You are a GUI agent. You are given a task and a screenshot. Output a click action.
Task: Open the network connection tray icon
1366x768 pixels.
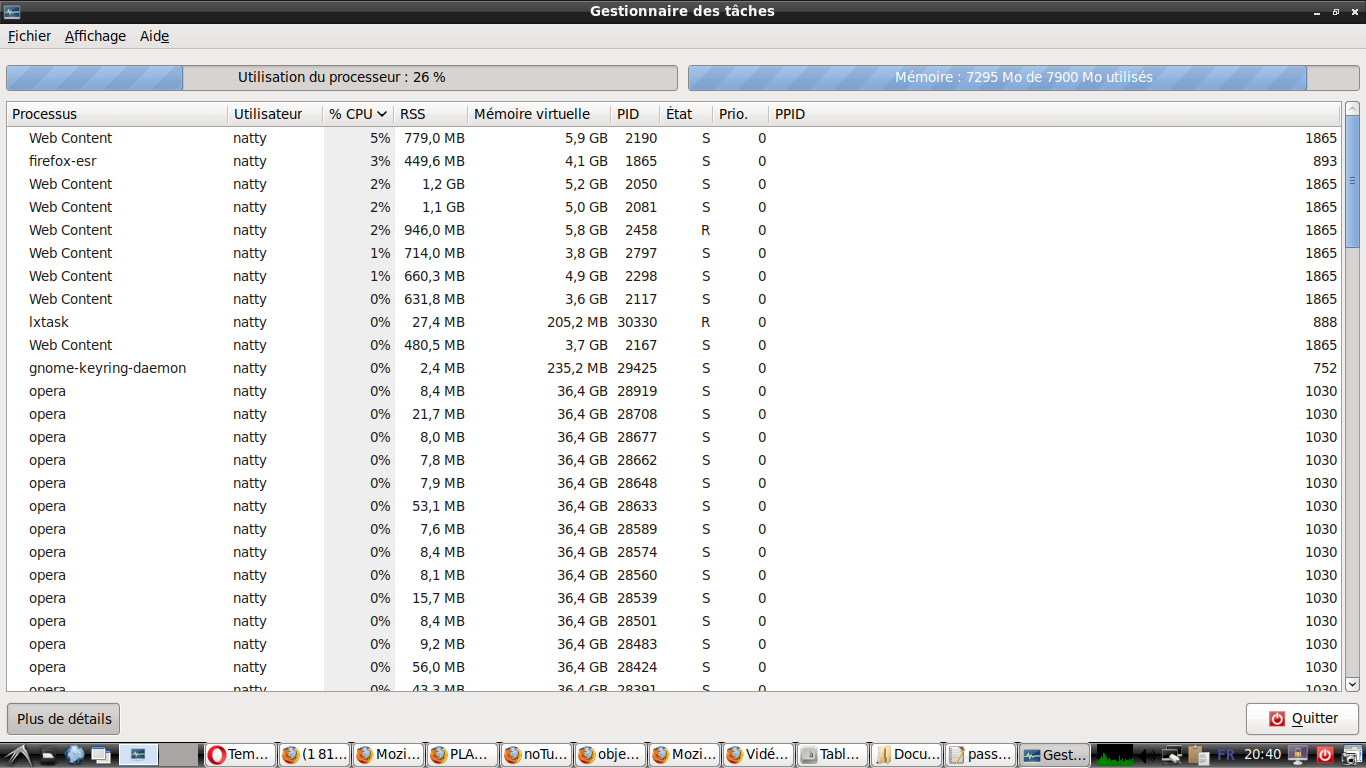coord(1172,755)
